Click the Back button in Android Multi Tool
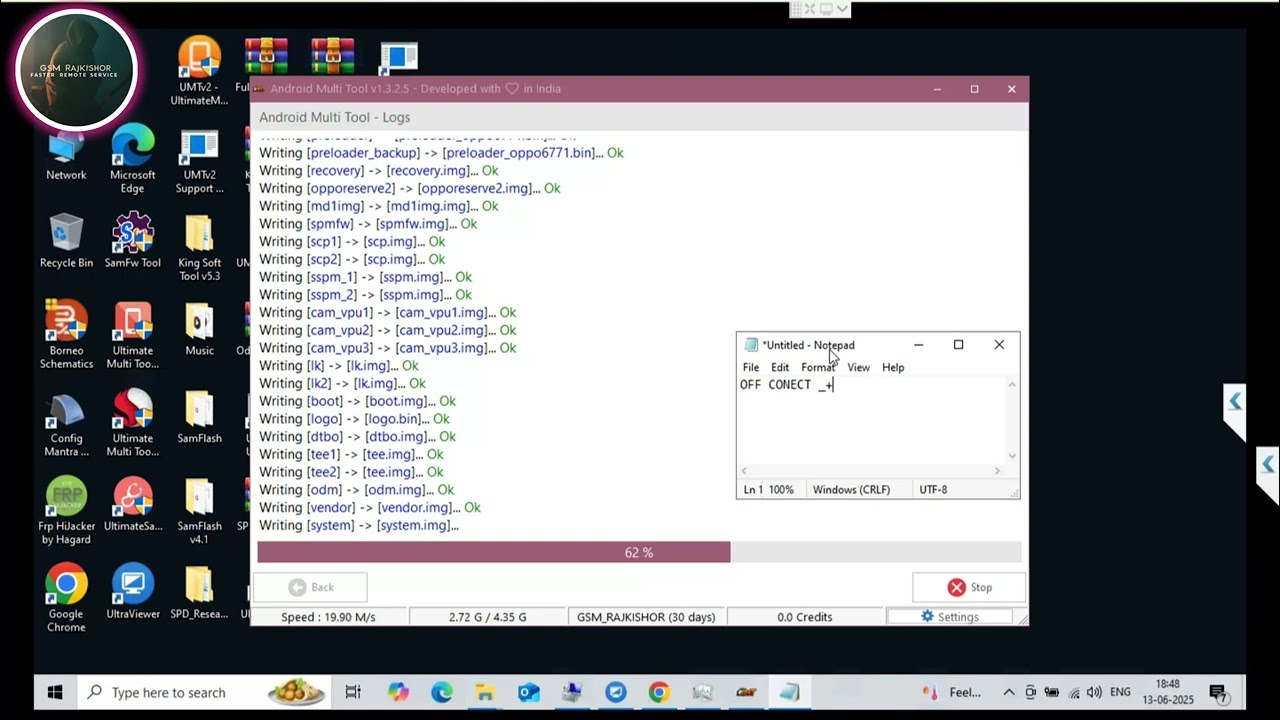1280x720 pixels. 311,587
